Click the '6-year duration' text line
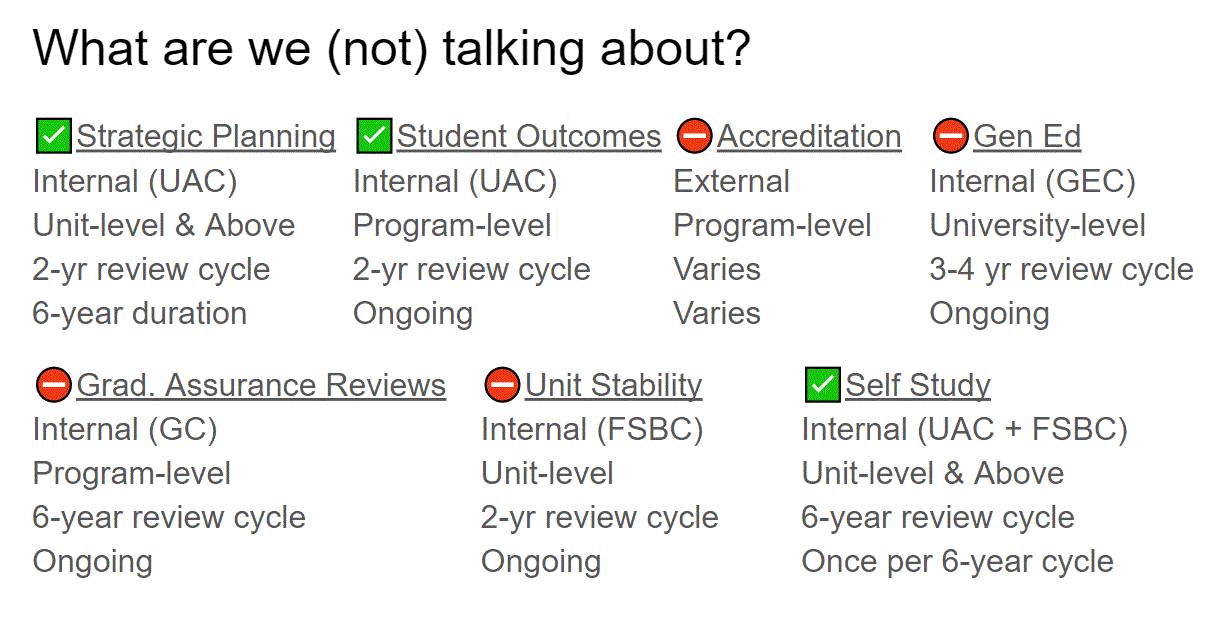This screenshot has width=1214, height=622. coord(139,313)
